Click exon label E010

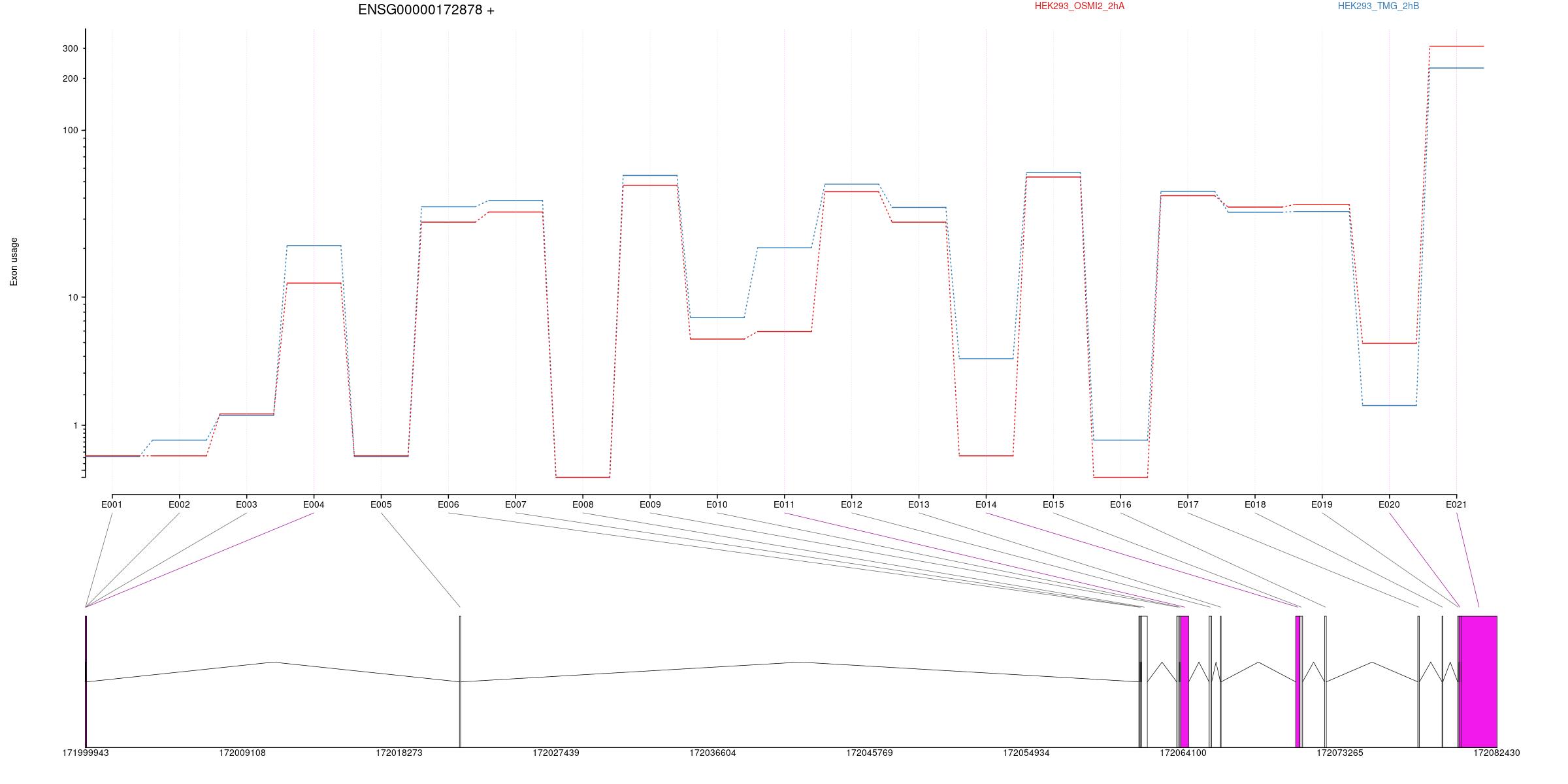pyautogui.click(x=717, y=504)
